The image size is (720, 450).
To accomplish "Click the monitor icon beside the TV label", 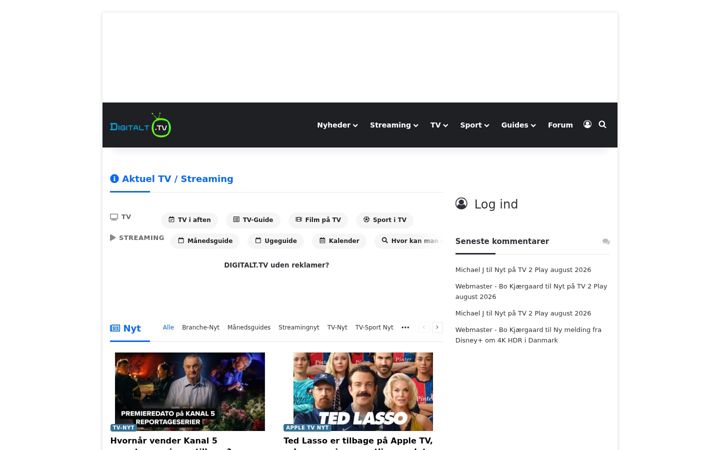I will tap(114, 217).
